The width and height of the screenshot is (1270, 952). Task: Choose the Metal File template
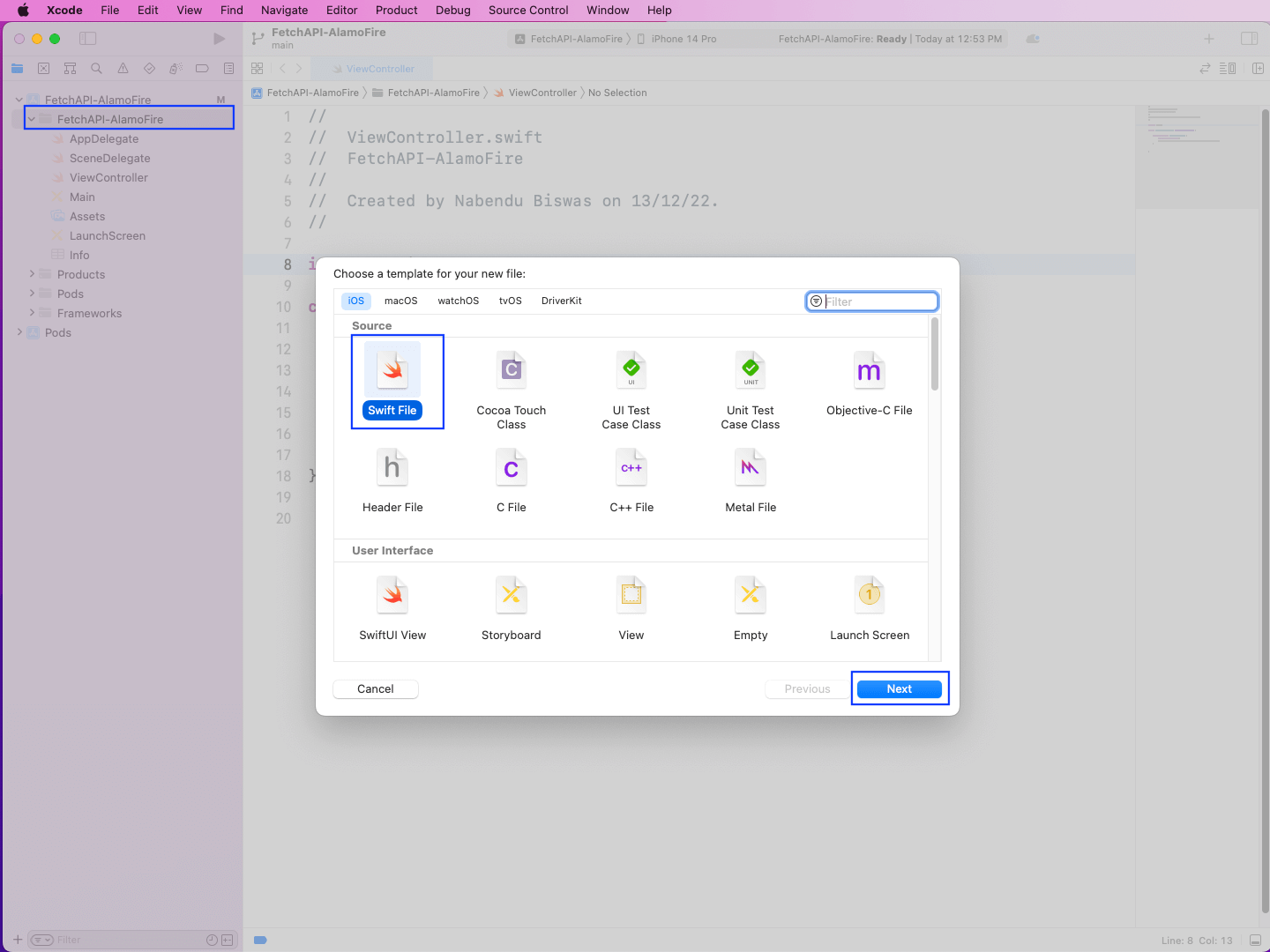[x=750, y=468]
